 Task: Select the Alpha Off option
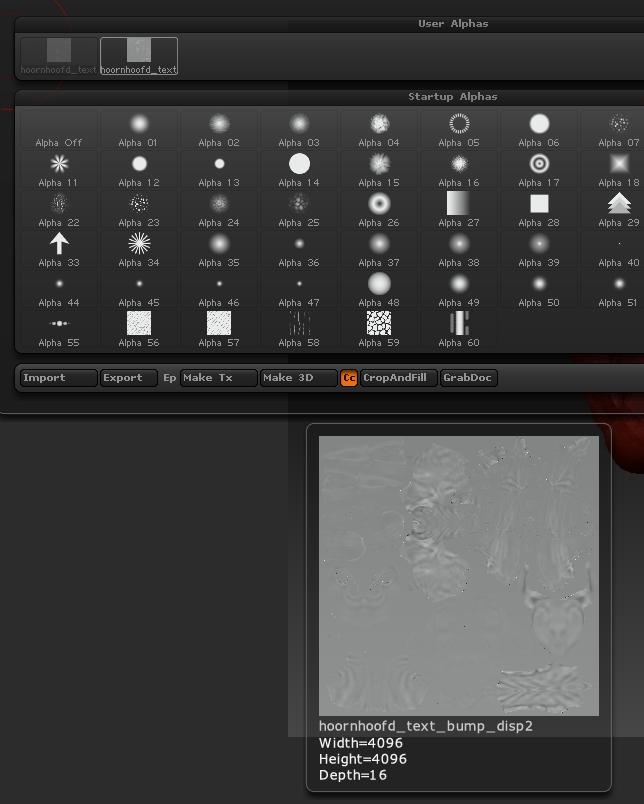pyautogui.click(x=59, y=130)
